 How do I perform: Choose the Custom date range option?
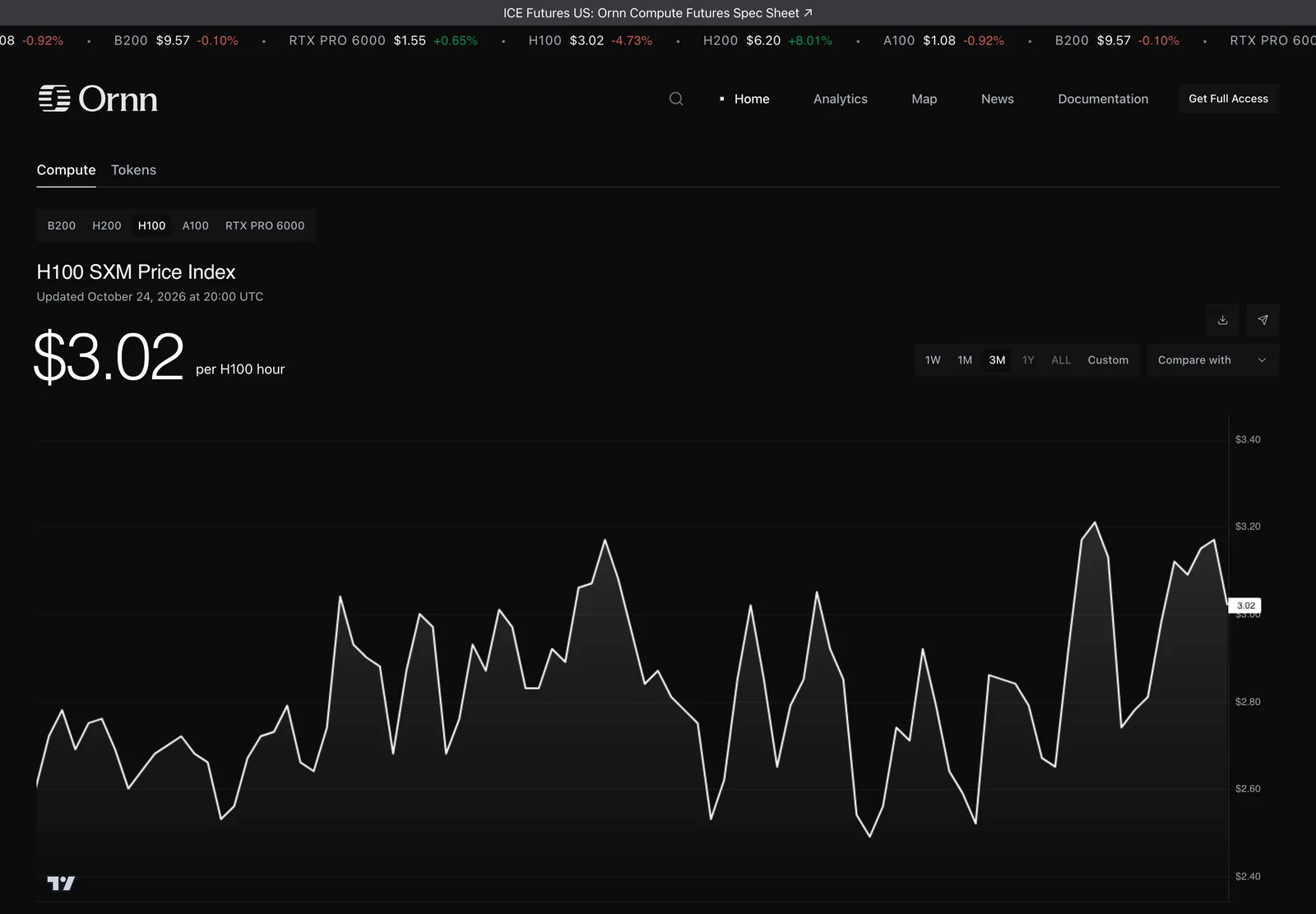(1108, 360)
